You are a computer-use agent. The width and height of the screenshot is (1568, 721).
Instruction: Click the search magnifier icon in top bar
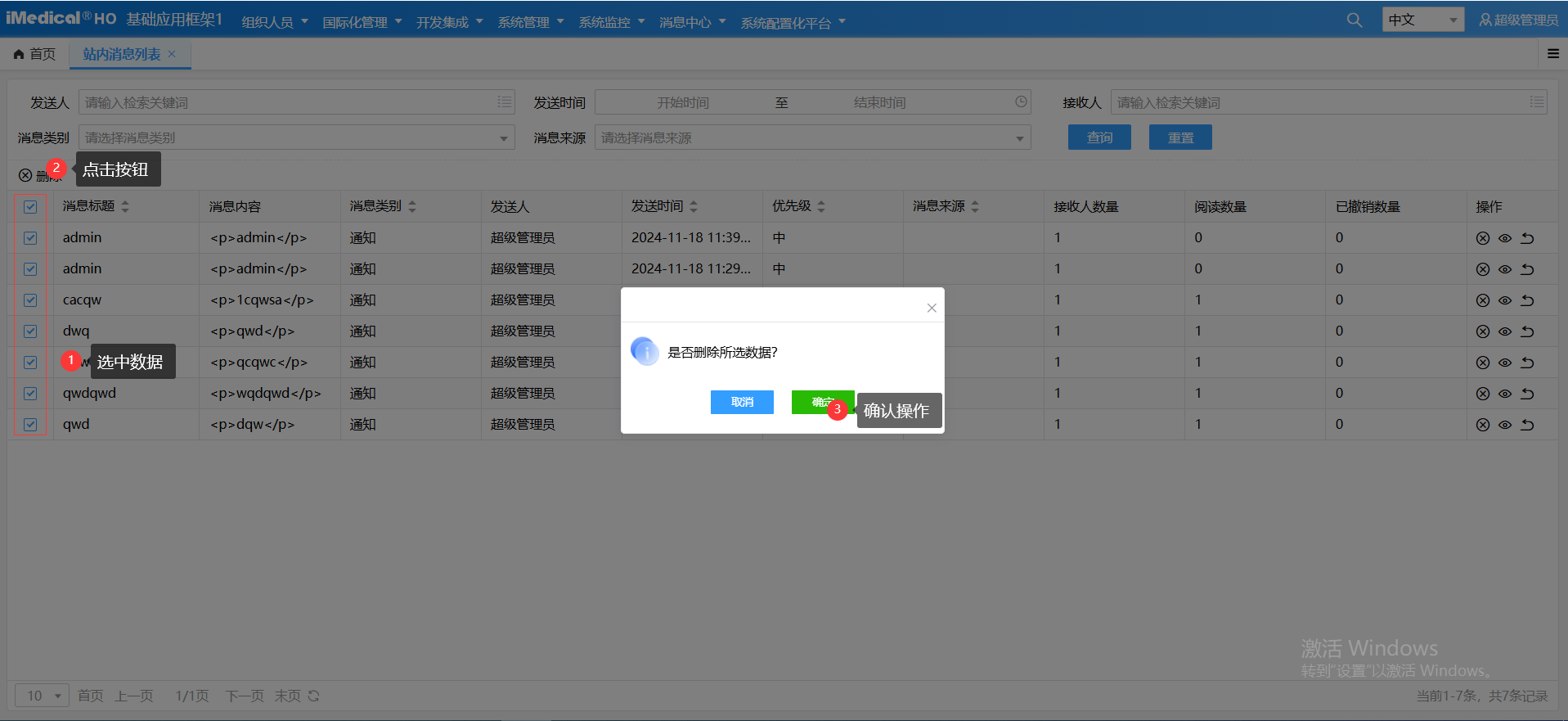[1355, 20]
